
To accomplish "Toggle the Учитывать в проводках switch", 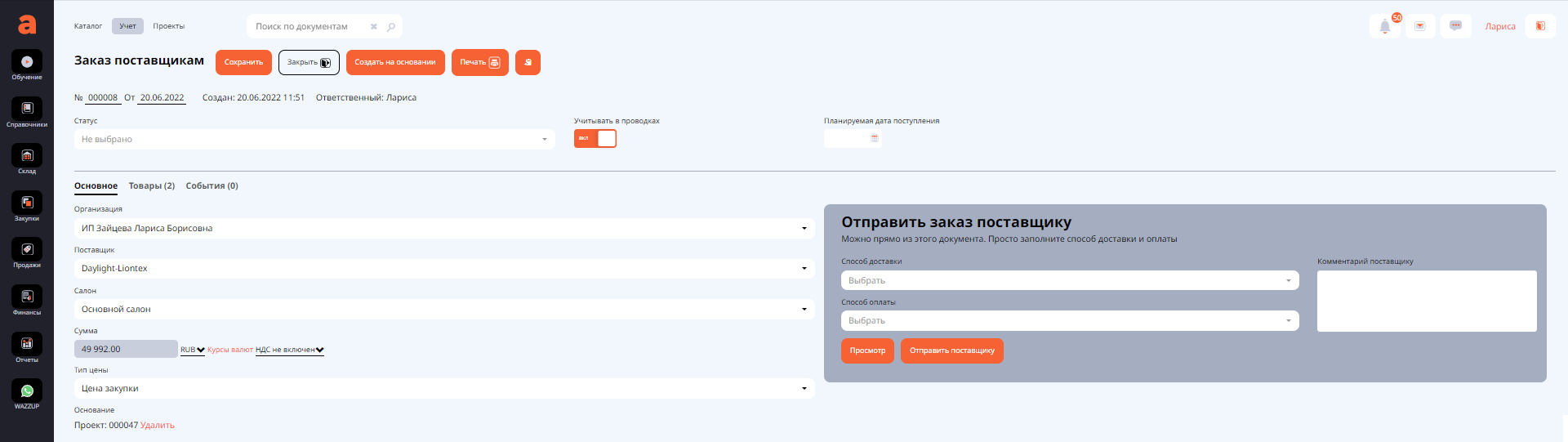I will 595,139.
